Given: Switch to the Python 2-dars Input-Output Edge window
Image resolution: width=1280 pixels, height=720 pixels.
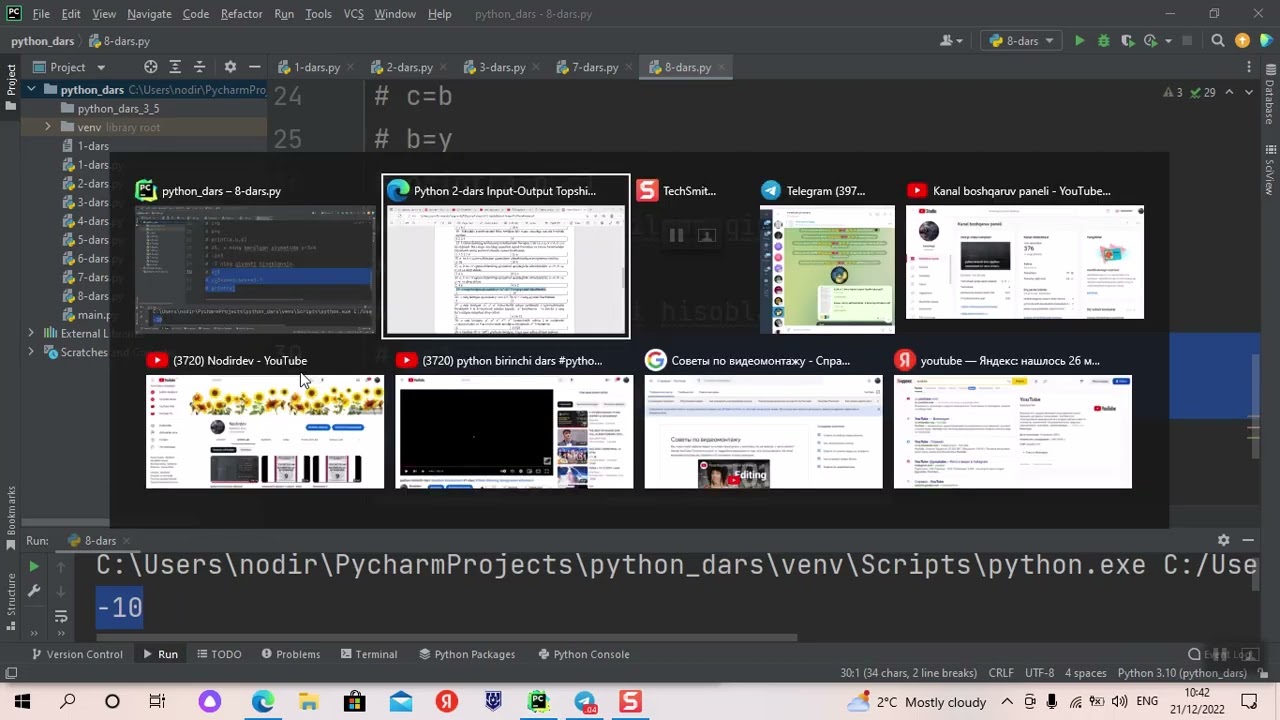Looking at the screenshot, I should click(506, 257).
